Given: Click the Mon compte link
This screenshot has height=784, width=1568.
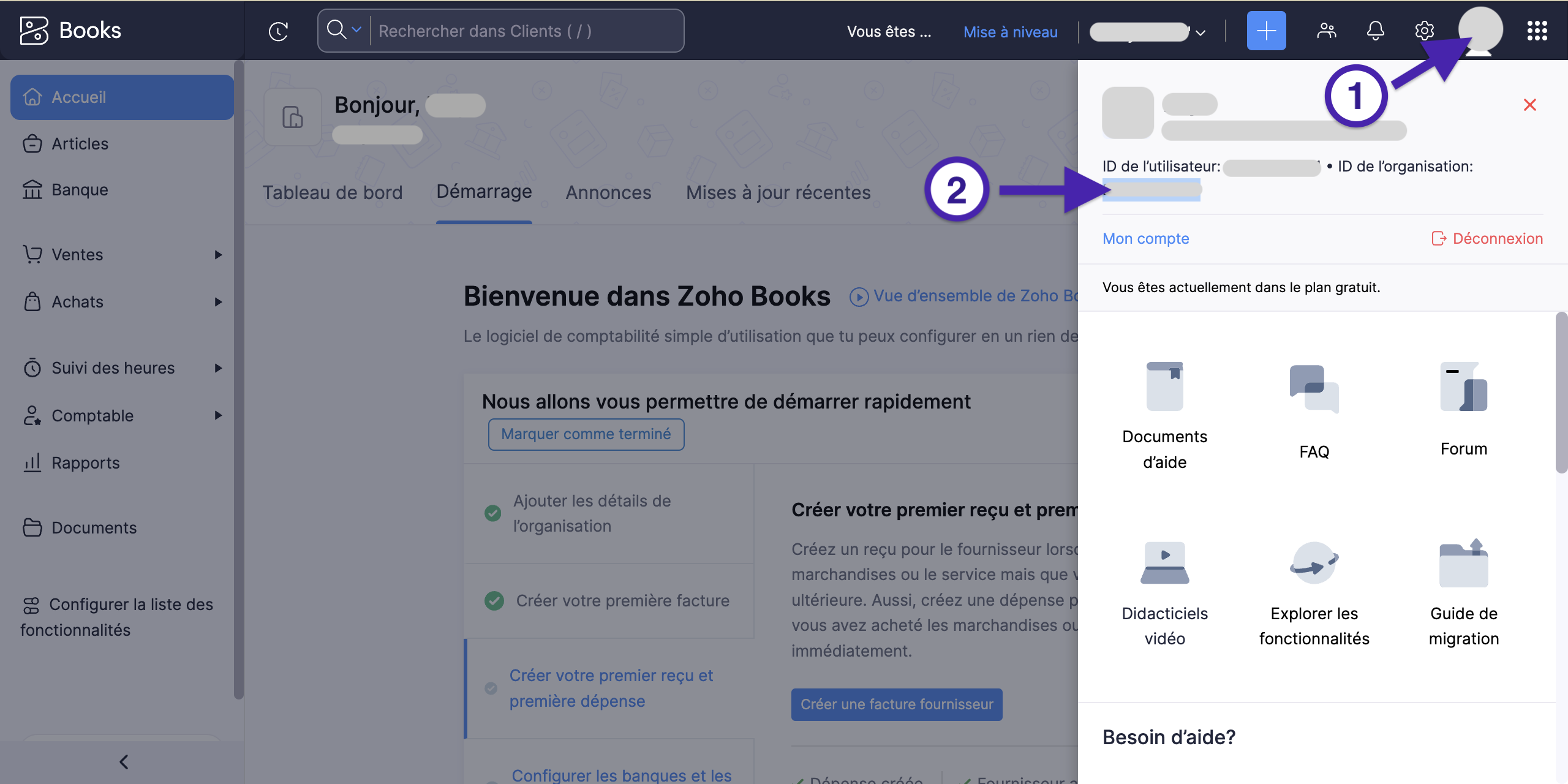Looking at the screenshot, I should click(x=1145, y=239).
